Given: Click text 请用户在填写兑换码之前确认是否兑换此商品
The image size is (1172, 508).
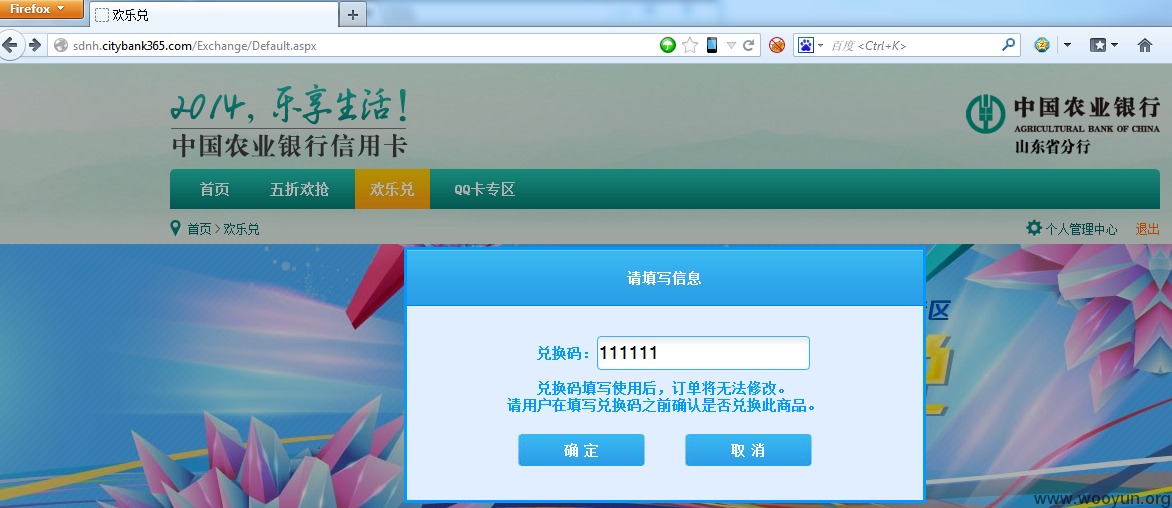Looking at the screenshot, I should [x=661, y=406].
